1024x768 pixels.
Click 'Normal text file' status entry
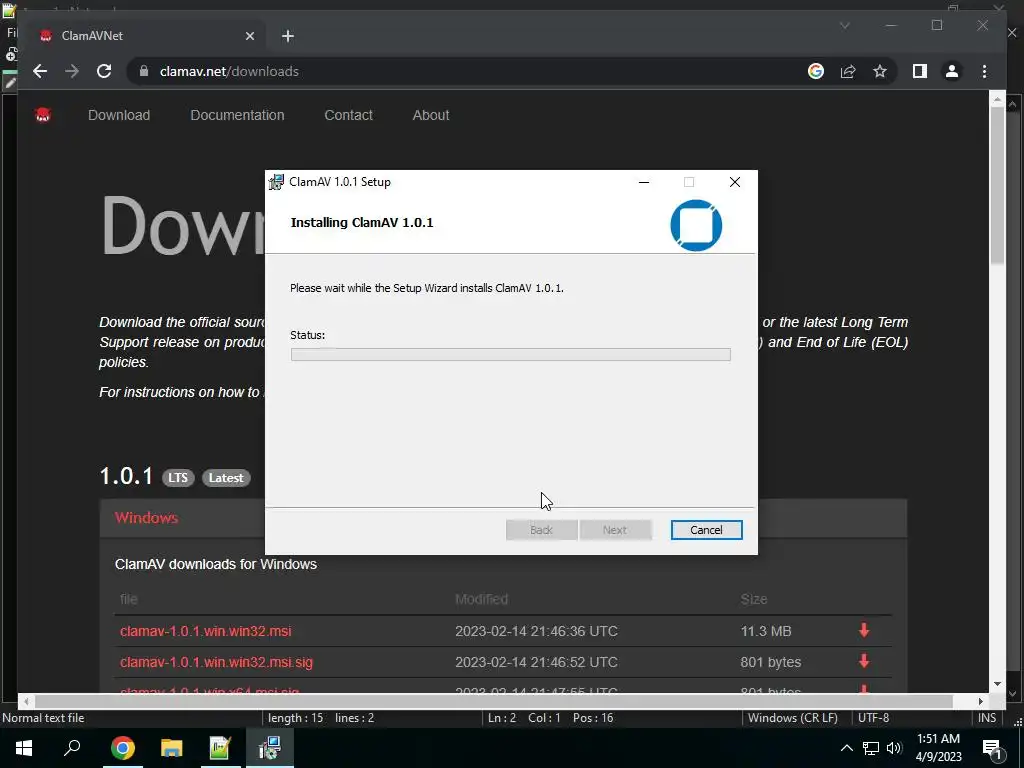[x=43, y=718]
